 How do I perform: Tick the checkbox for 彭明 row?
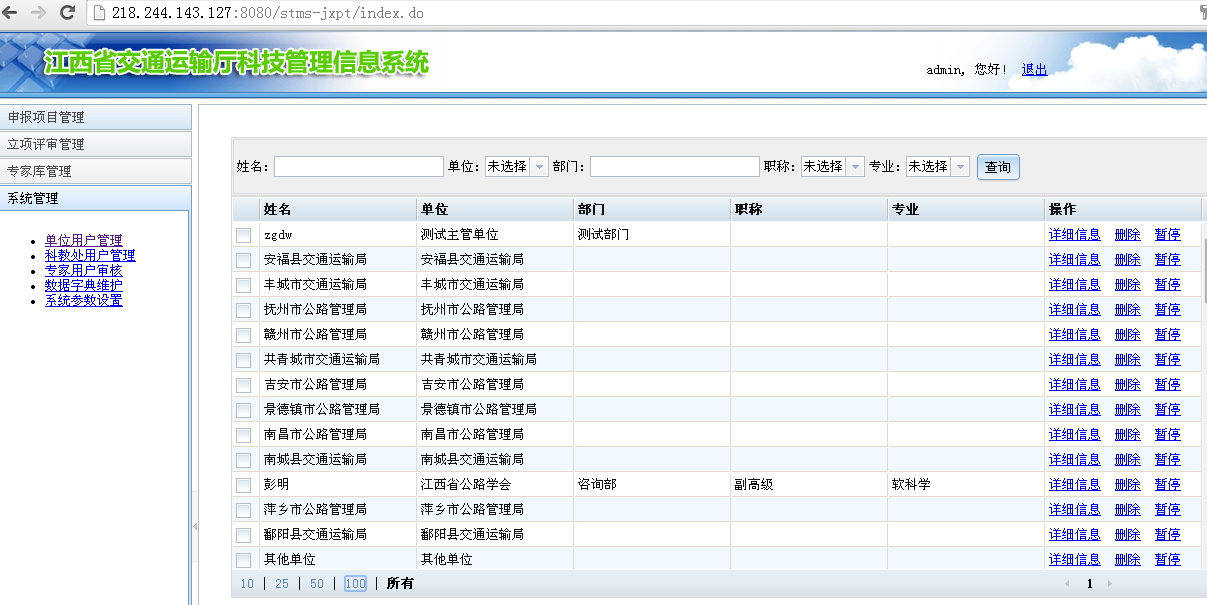click(x=243, y=485)
